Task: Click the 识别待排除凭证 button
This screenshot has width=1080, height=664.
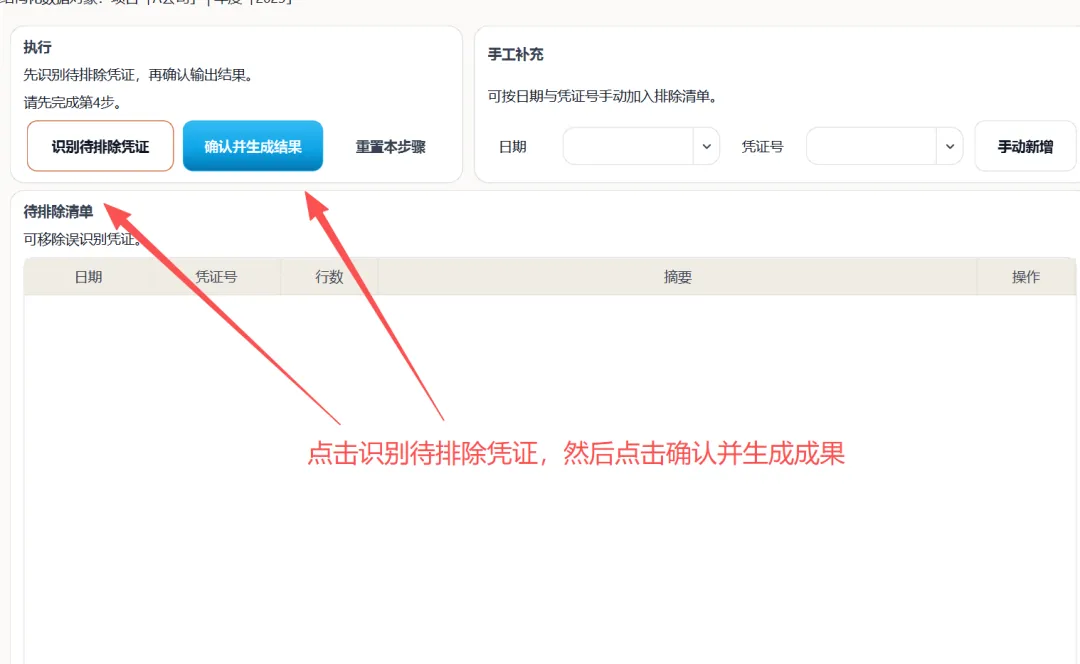Action: click(100, 146)
